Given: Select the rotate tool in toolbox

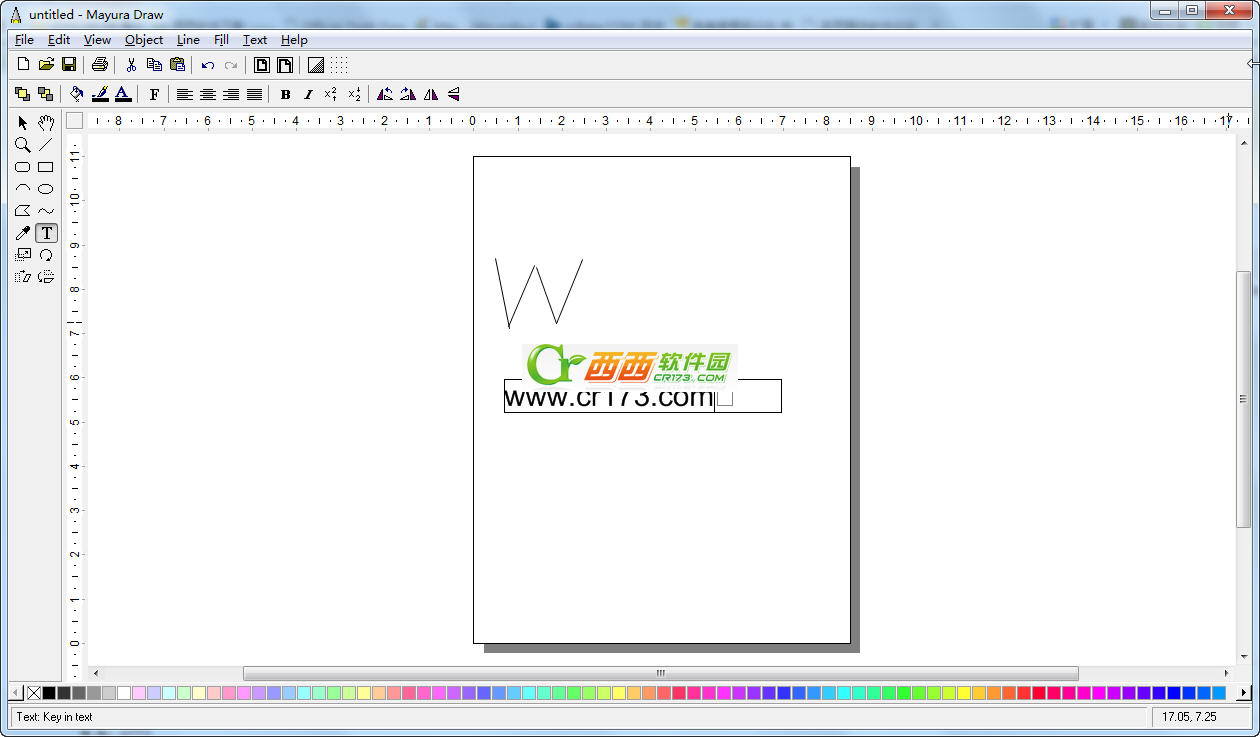Looking at the screenshot, I should (x=46, y=255).
